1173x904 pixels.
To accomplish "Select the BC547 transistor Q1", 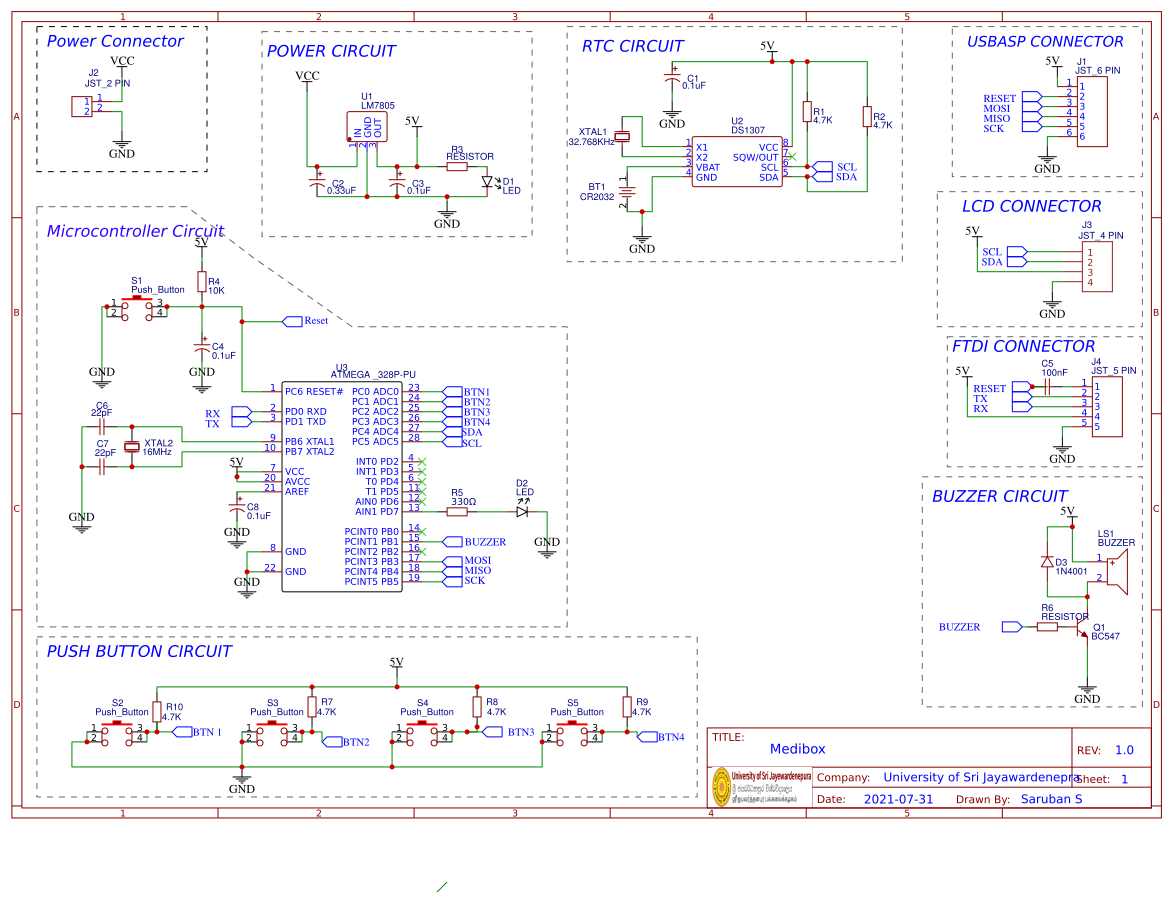I will [x=1082, y=631].
